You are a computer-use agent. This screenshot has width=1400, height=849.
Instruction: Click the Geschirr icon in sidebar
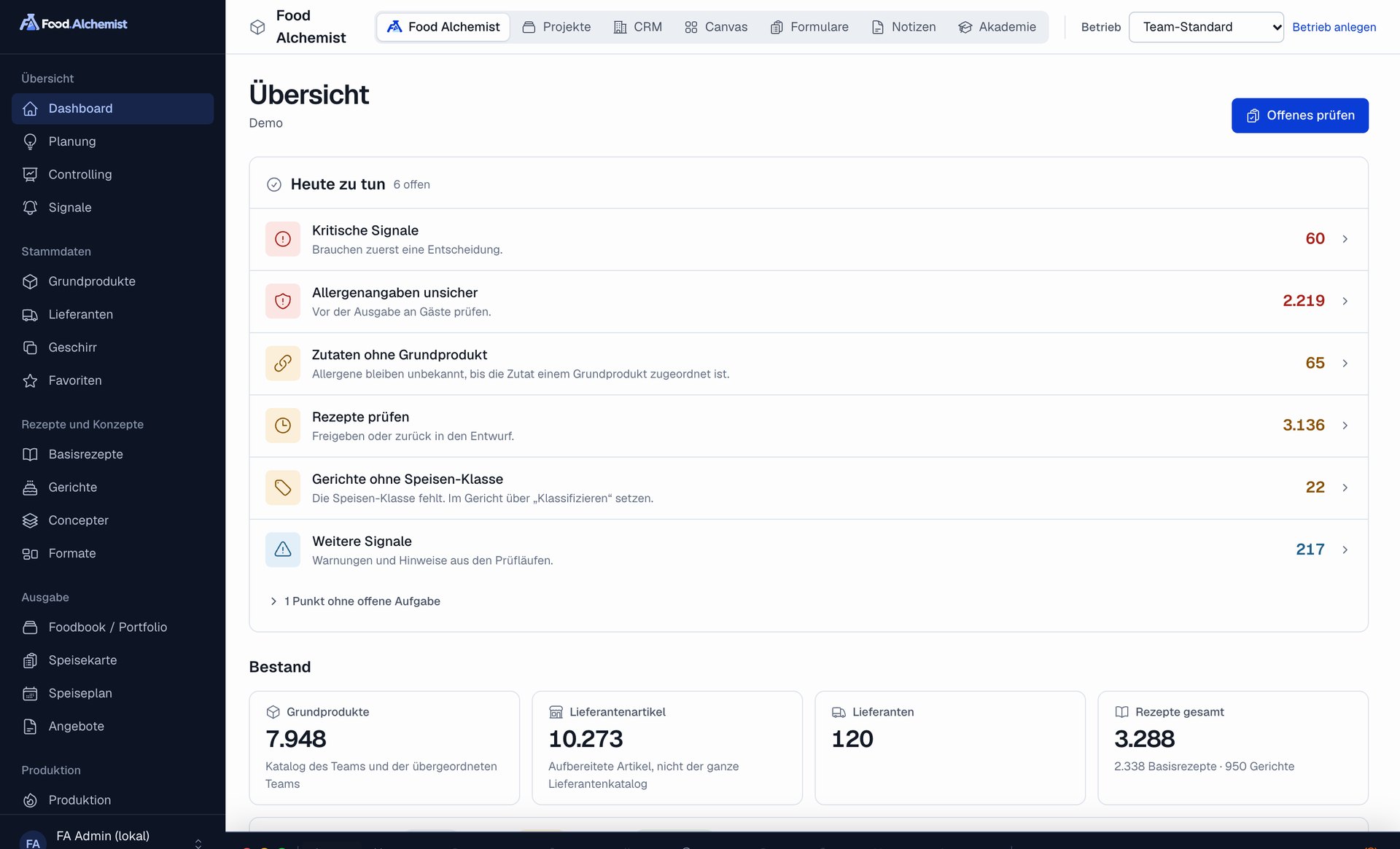click(30, 348)
